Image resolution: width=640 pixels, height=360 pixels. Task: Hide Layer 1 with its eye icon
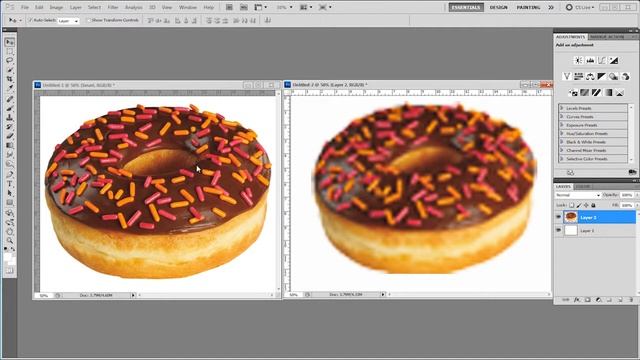[558, 230]
